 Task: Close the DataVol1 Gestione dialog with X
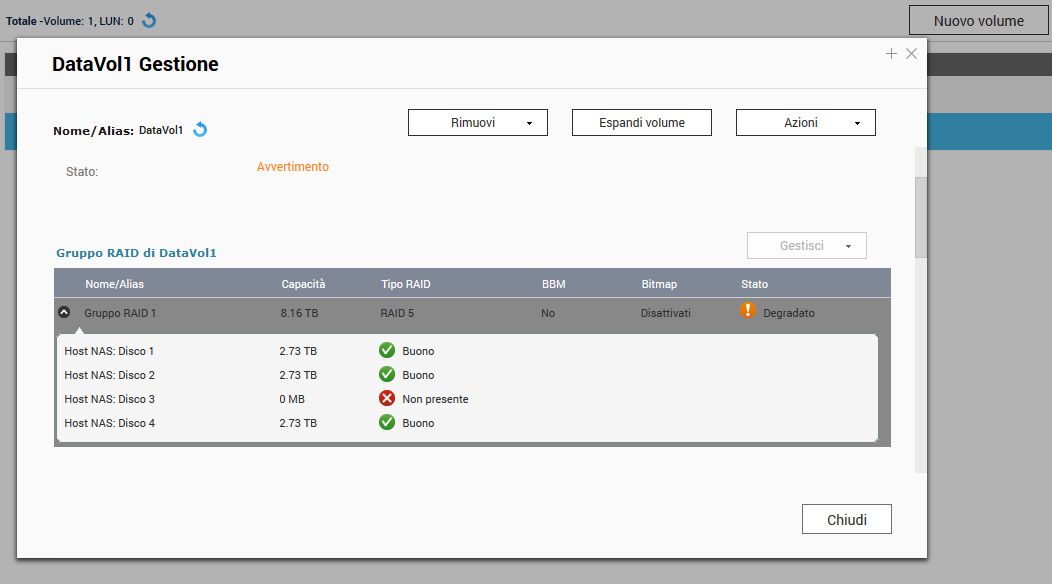click(x=911, y=54)
